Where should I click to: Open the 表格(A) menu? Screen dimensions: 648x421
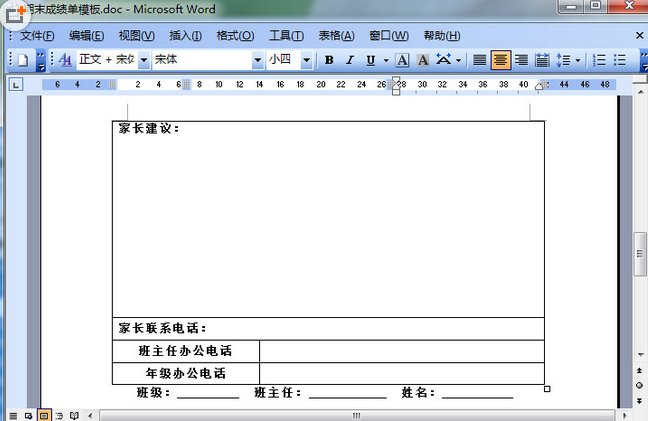click(x=336, y=36)
